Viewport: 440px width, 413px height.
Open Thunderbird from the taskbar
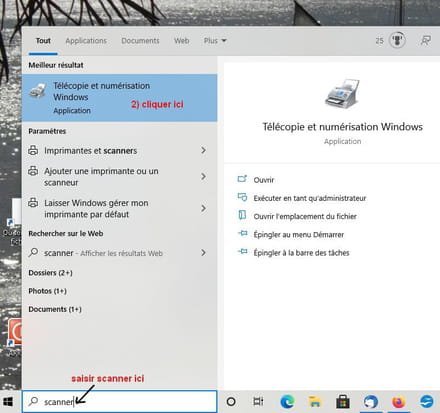coord(371,402)
